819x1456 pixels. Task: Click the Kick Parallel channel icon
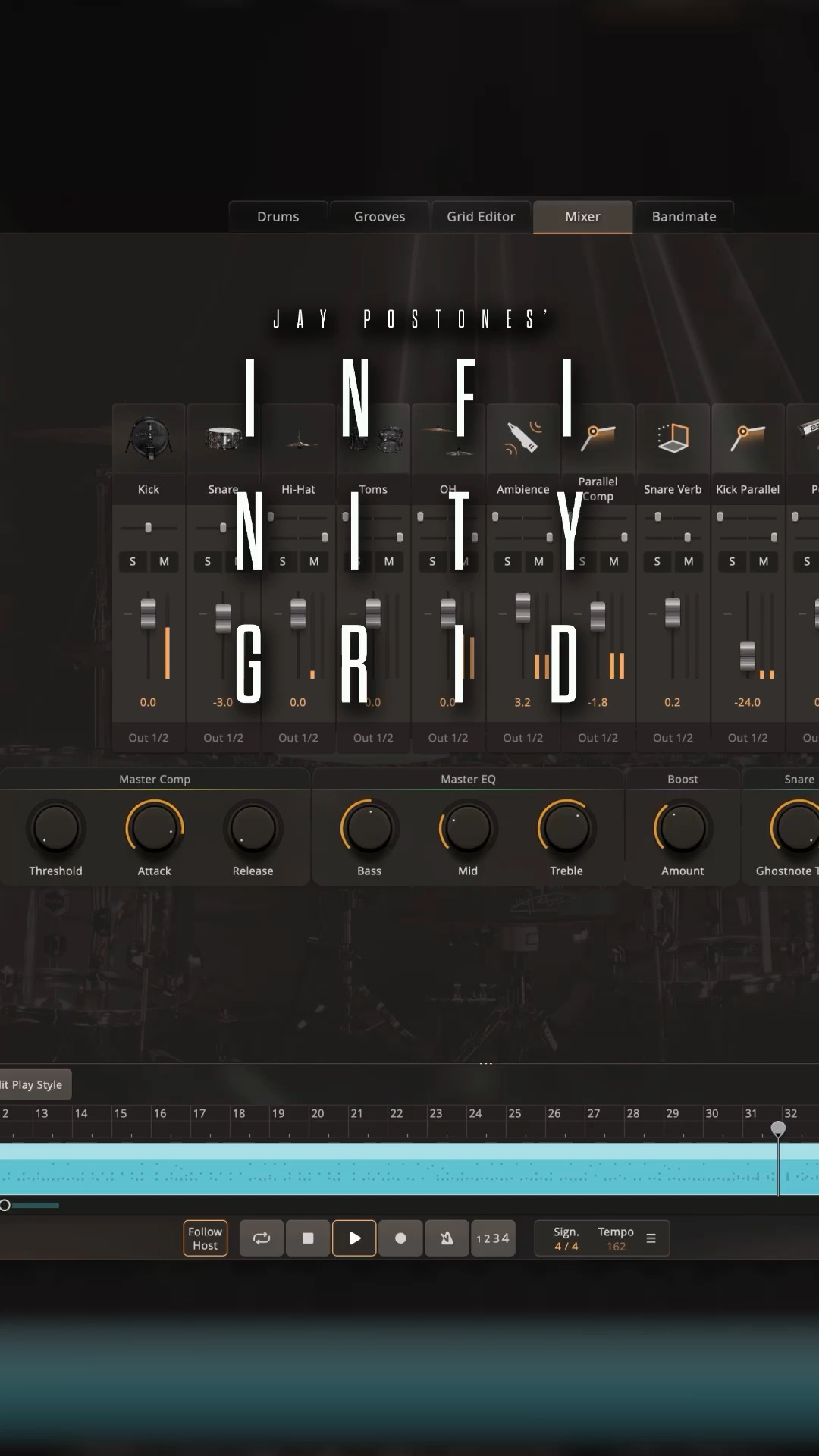pos(748,438)
